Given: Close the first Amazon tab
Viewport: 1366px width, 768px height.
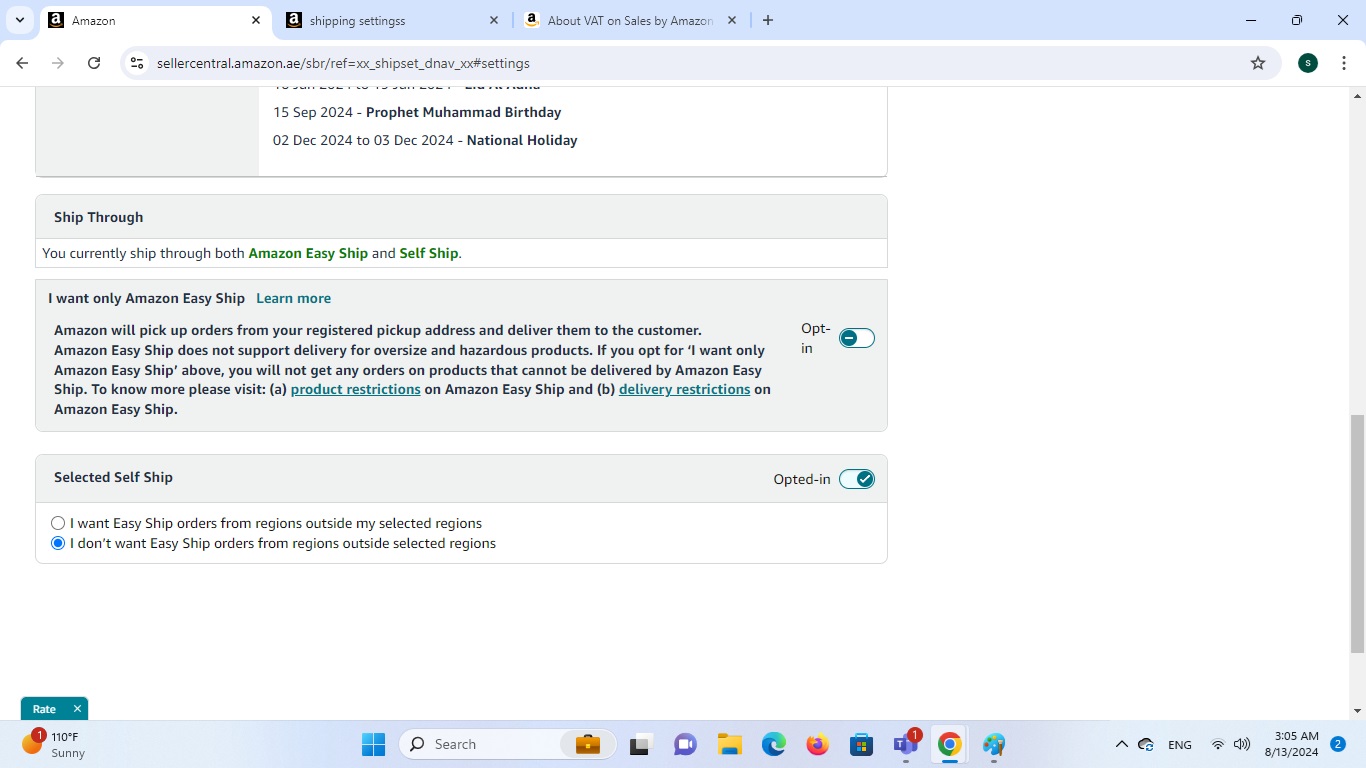Looking at the screenshot, I should point(256,20).
